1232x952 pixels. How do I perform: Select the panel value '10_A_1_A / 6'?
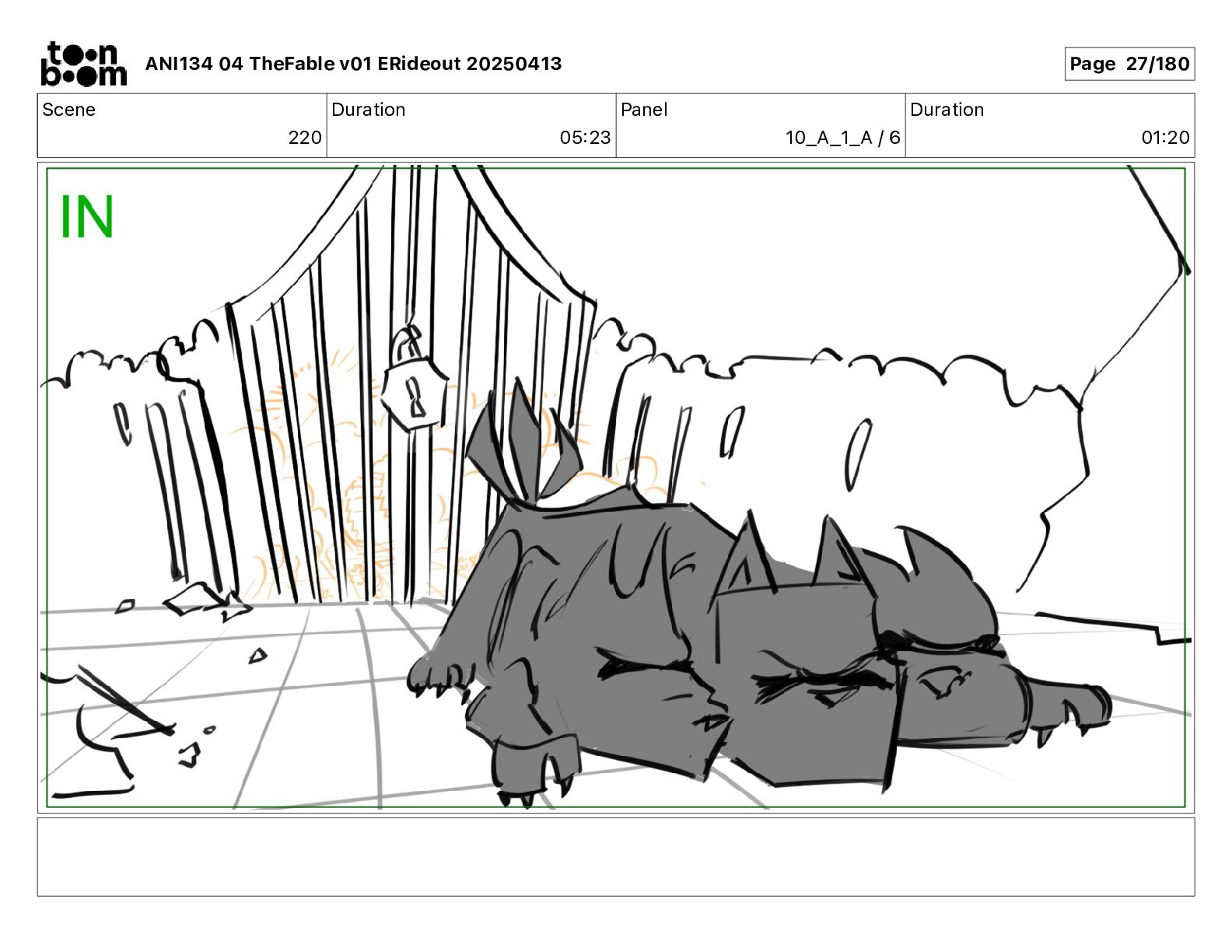click(842, 138)
